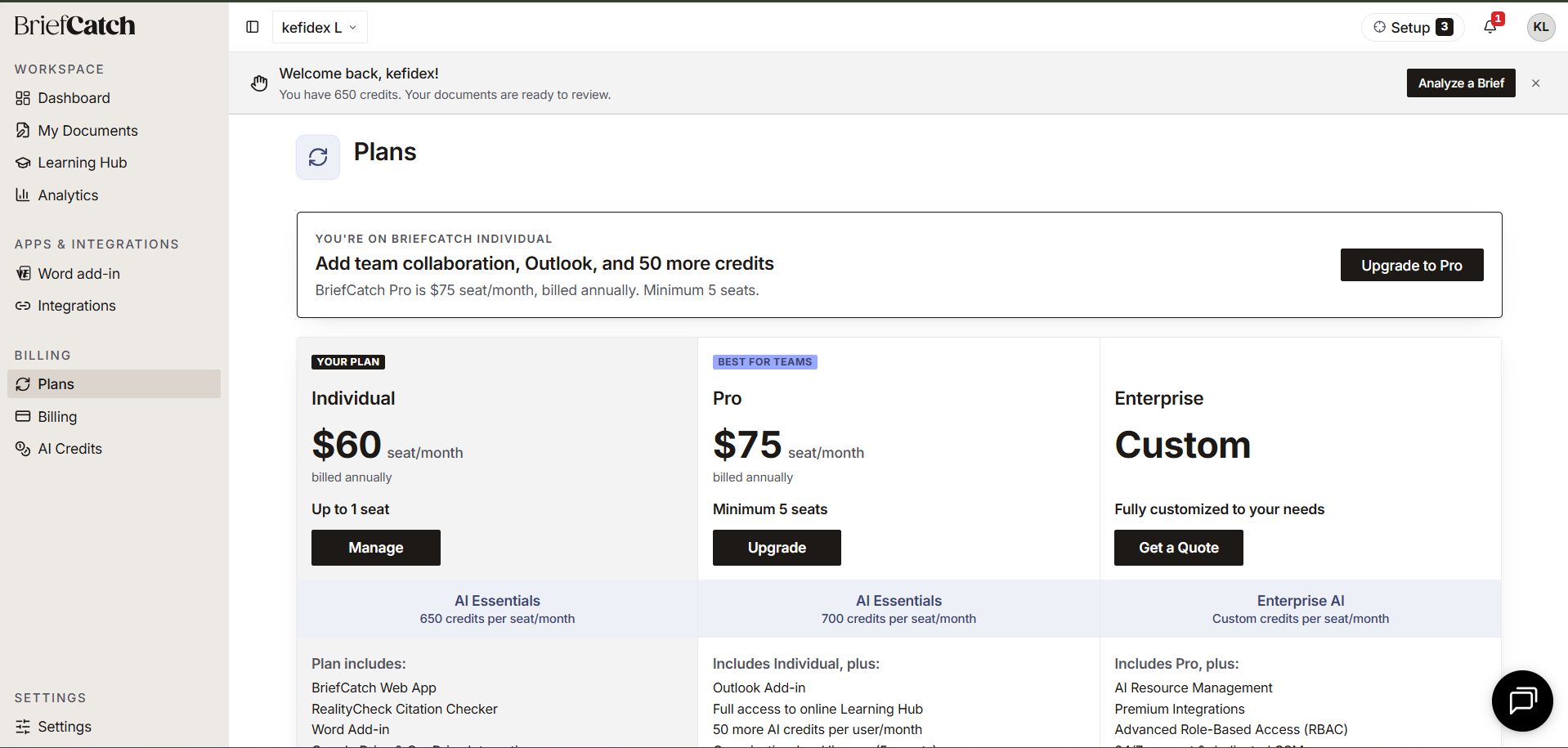Screen dimensions: 1568x748
Task: Click 'BriefCatch Web App' feature text
Action: point(374,688)
